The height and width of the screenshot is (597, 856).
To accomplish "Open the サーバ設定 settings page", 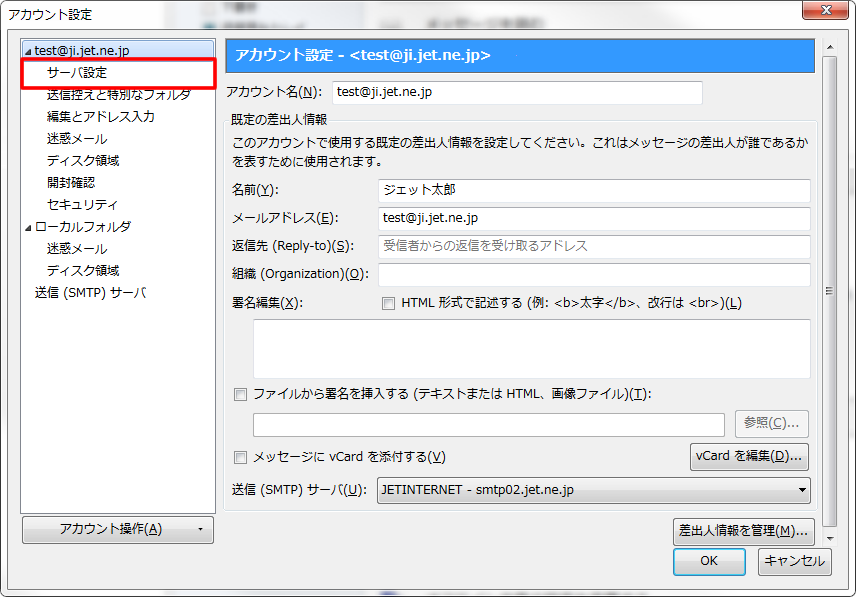I will (x=77, y=73).
